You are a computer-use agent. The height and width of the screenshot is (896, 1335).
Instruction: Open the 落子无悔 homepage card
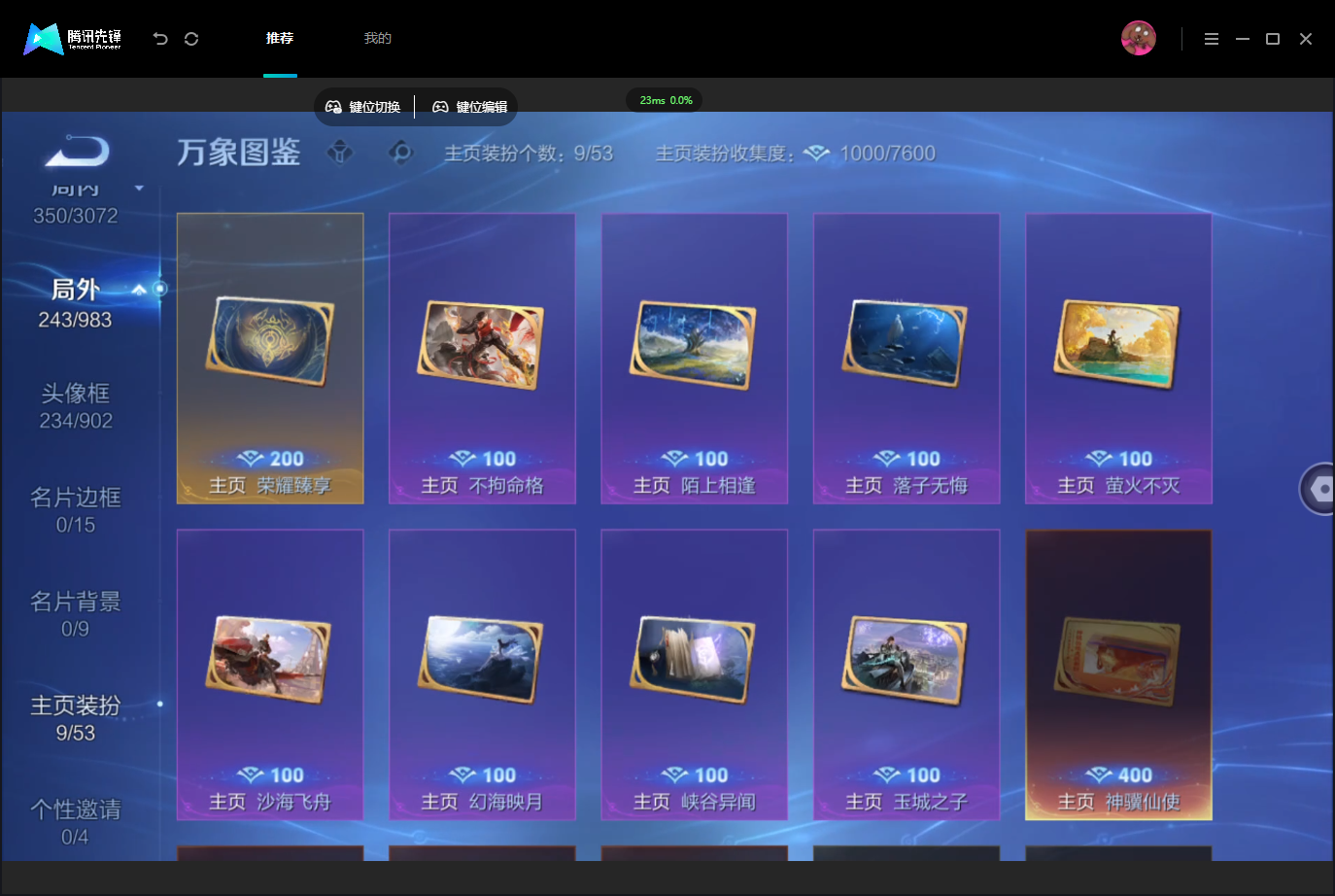coord(907,359)
